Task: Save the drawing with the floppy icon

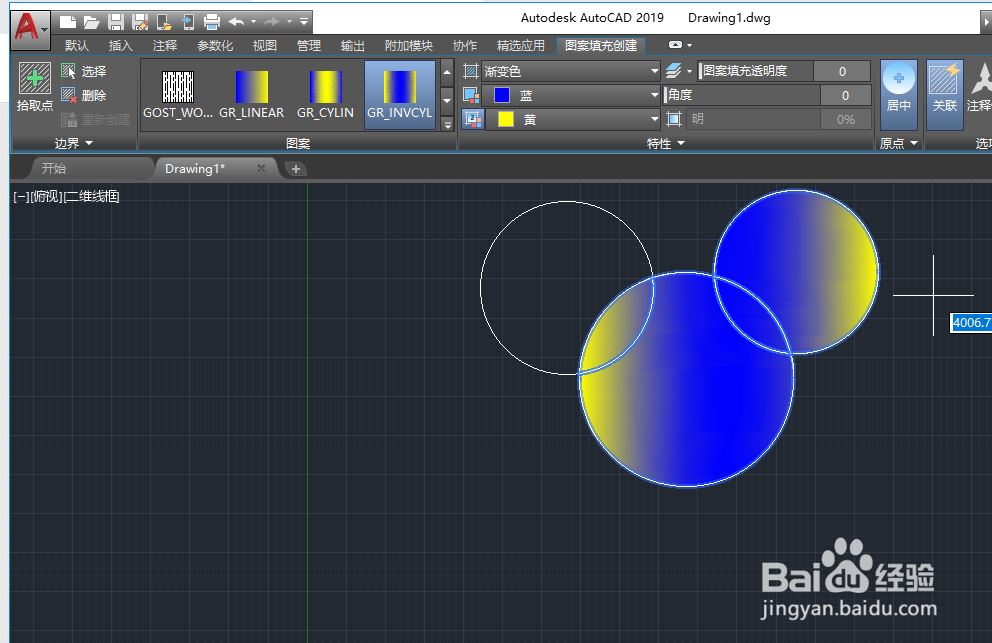Action: [116, 23]
